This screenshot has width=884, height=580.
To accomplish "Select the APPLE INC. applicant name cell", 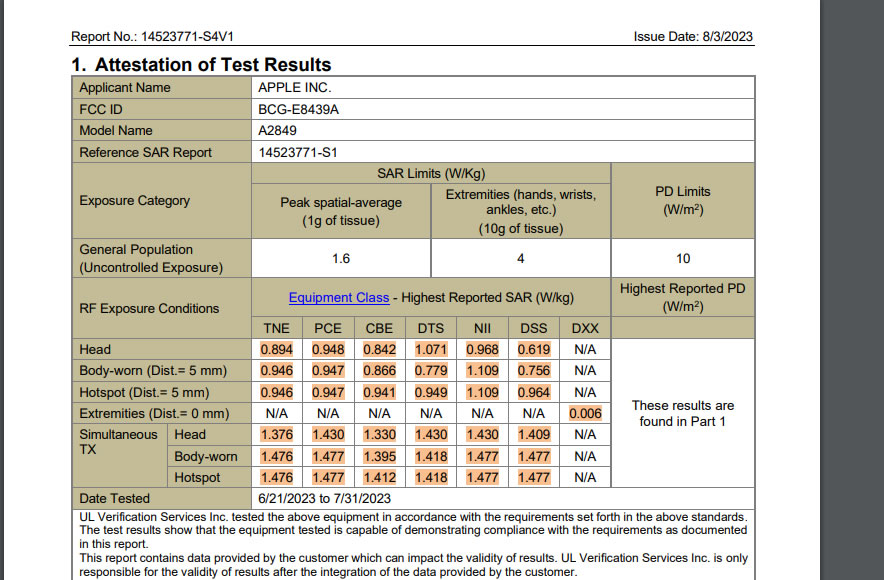I will click(295, 88).
